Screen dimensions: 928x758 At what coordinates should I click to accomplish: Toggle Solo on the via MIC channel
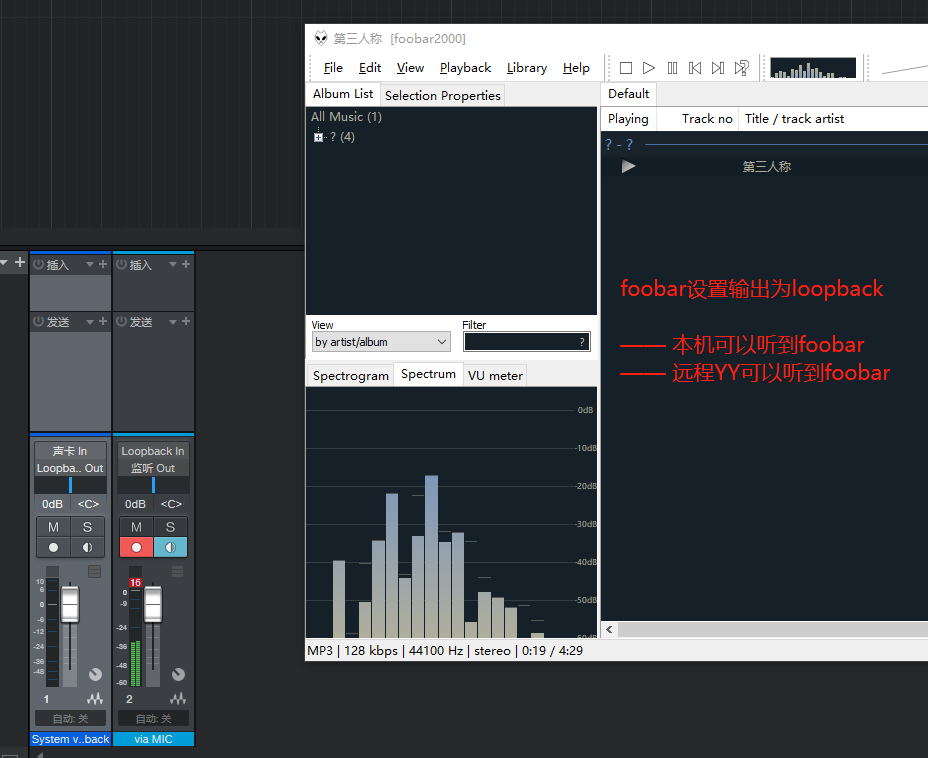[x=170, y=527]
